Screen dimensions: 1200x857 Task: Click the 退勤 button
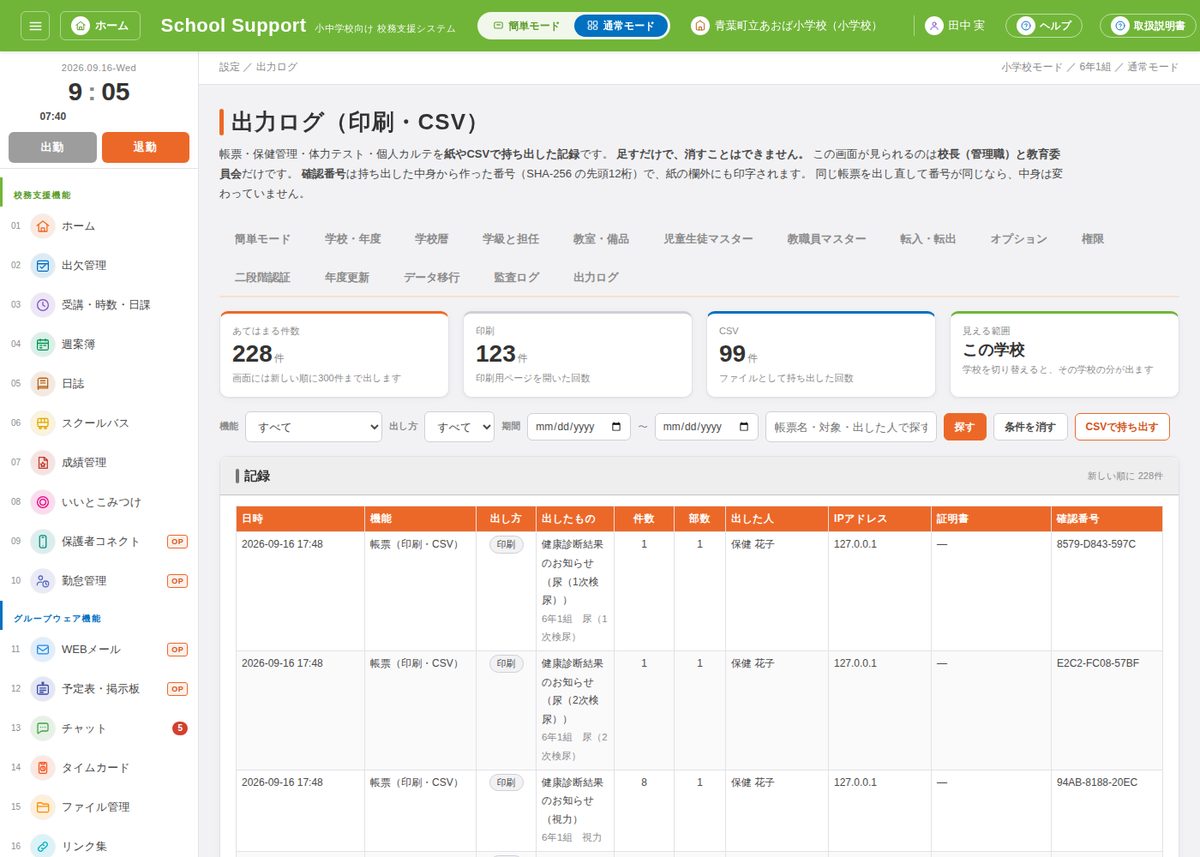[x=145, y=147]
